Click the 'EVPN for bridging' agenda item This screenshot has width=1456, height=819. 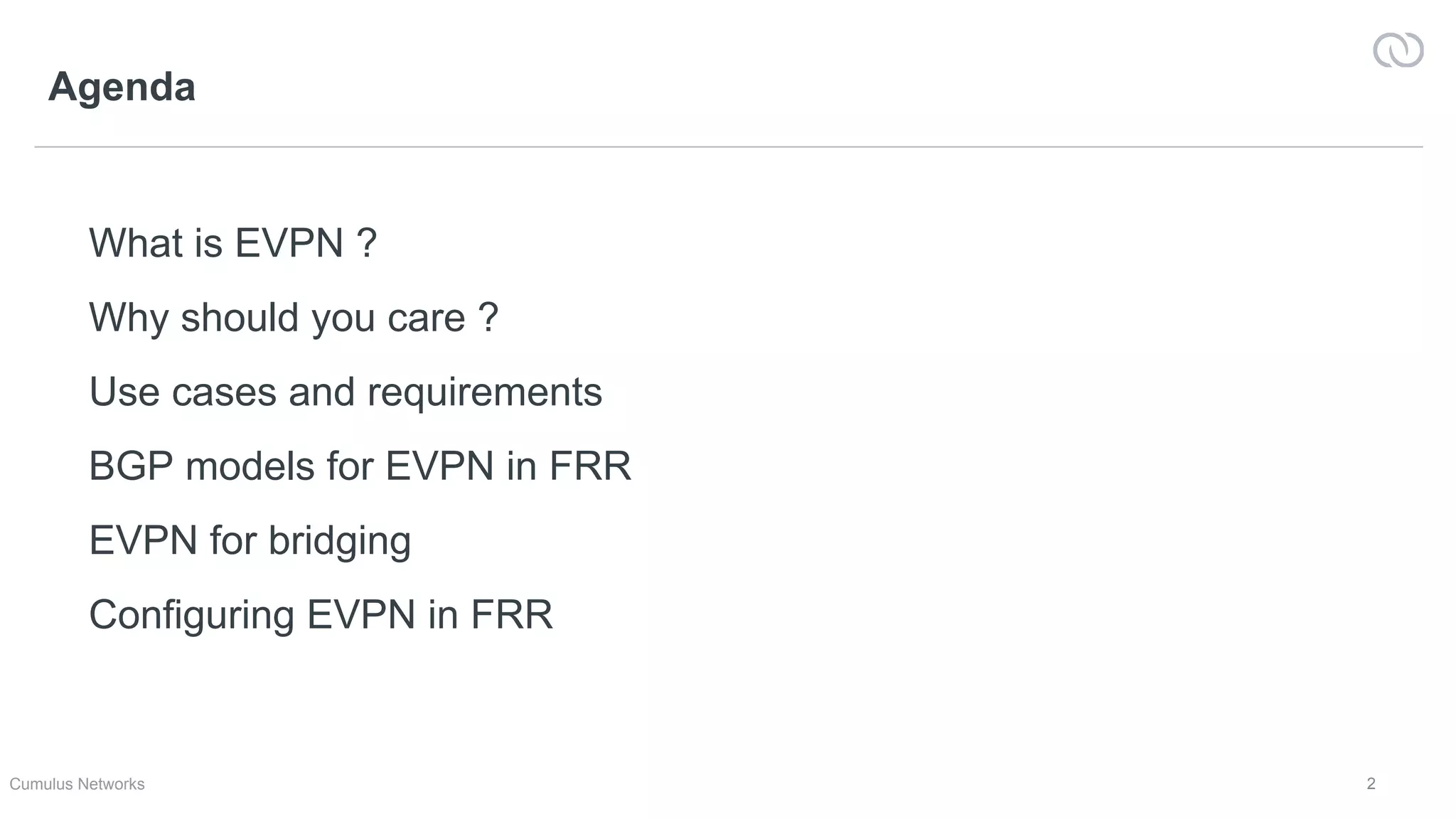(250, 540)
